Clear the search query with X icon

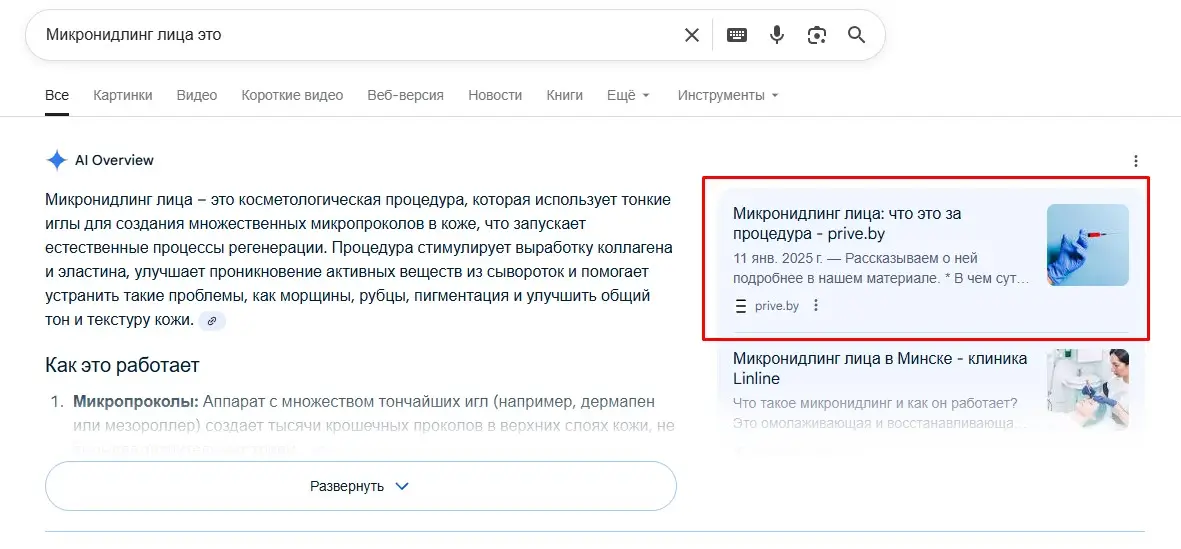coord(691,35)
